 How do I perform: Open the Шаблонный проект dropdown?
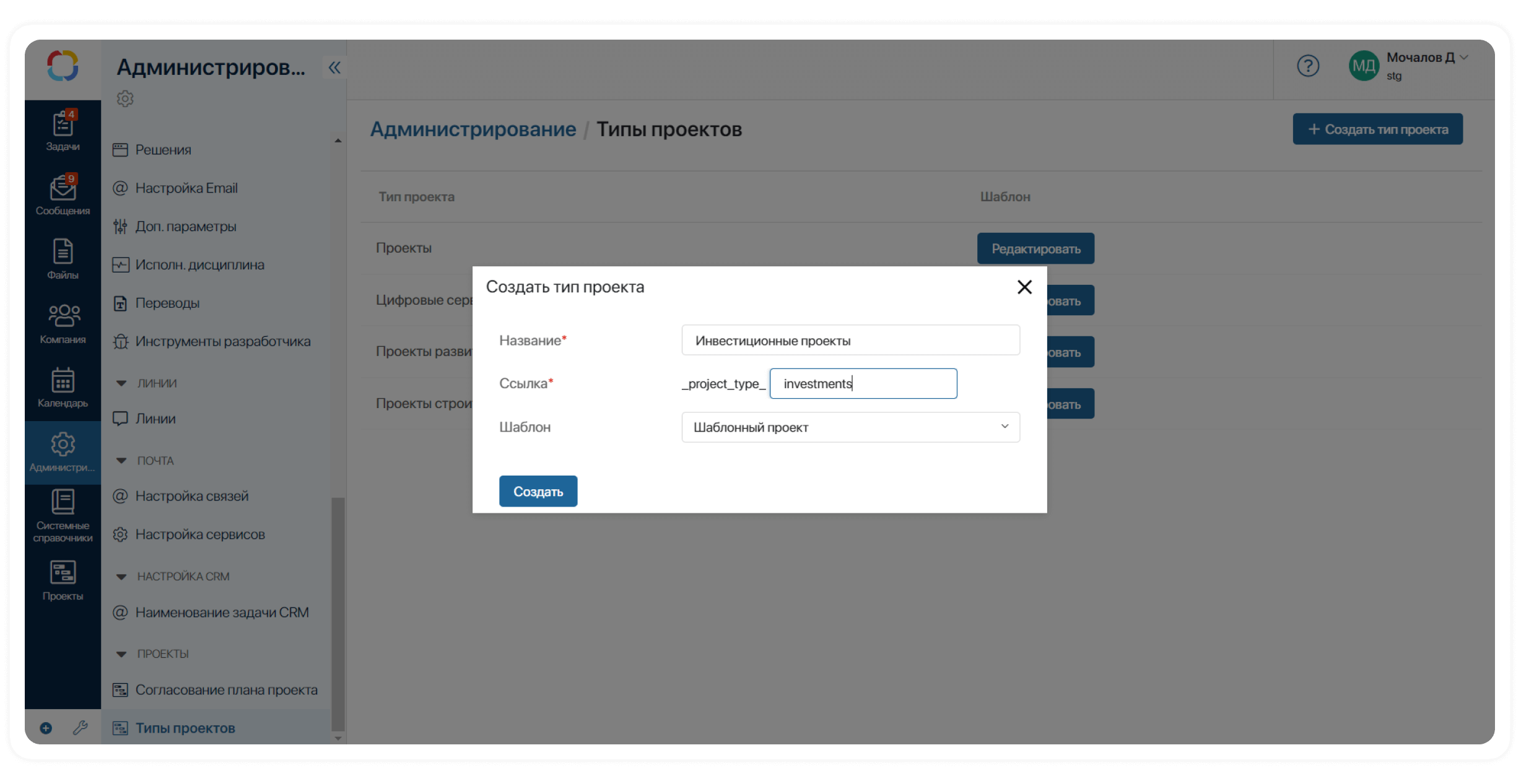[850, 427]
